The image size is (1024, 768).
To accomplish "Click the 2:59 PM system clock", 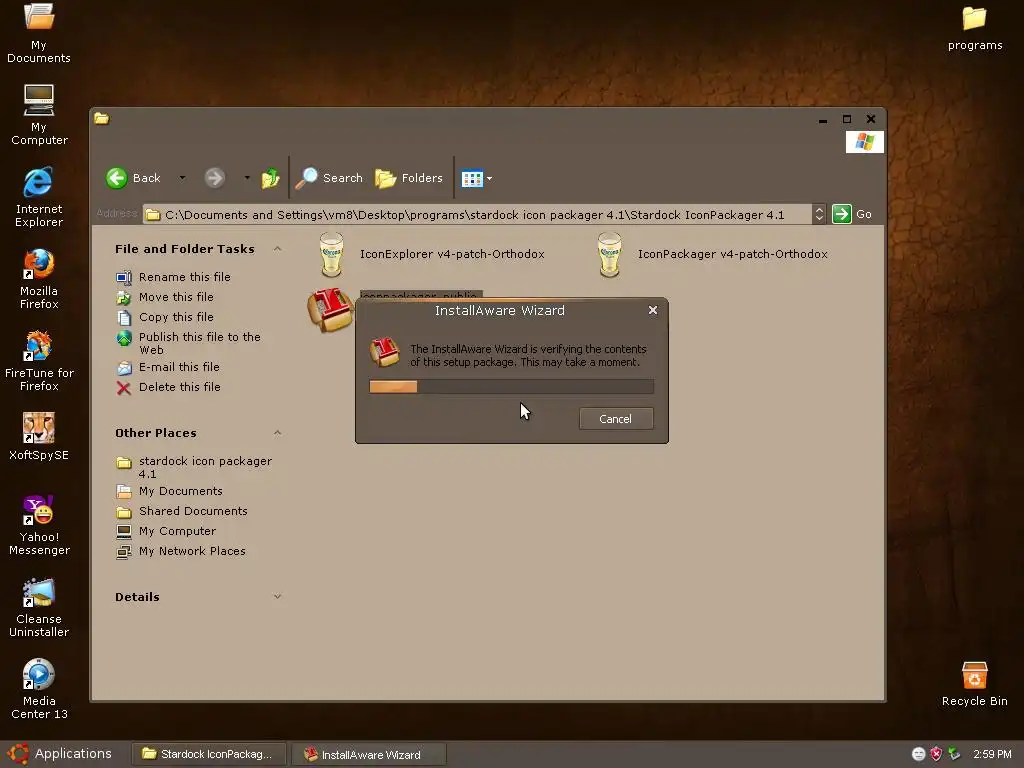I will [x=992, y=754].
